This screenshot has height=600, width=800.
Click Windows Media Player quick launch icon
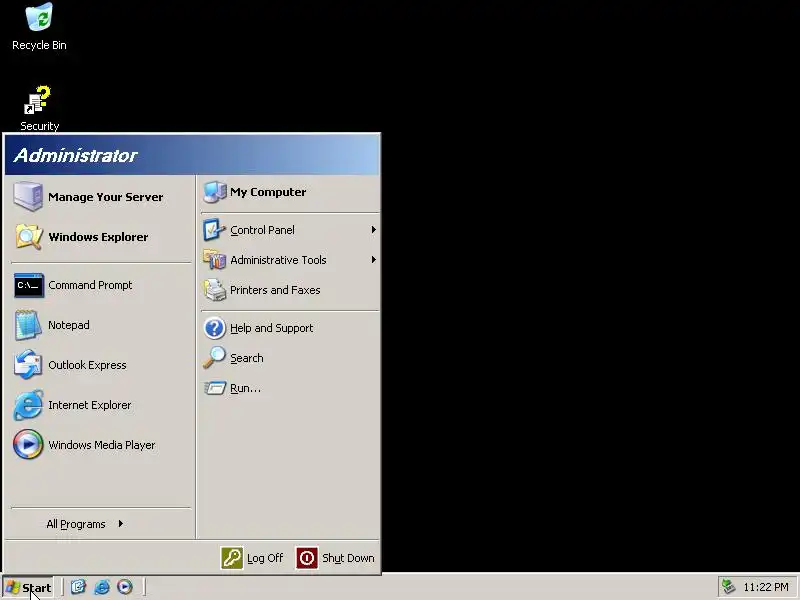click(124, 587)
